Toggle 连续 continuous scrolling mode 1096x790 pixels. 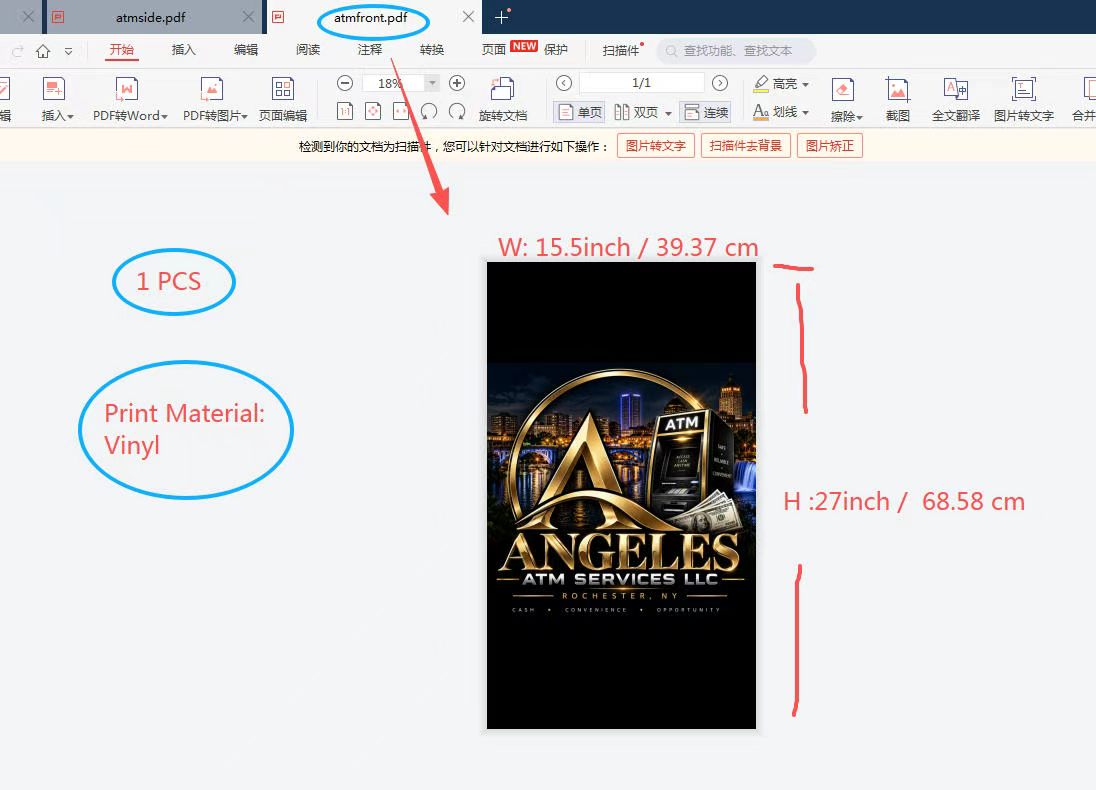pos(706,112)
